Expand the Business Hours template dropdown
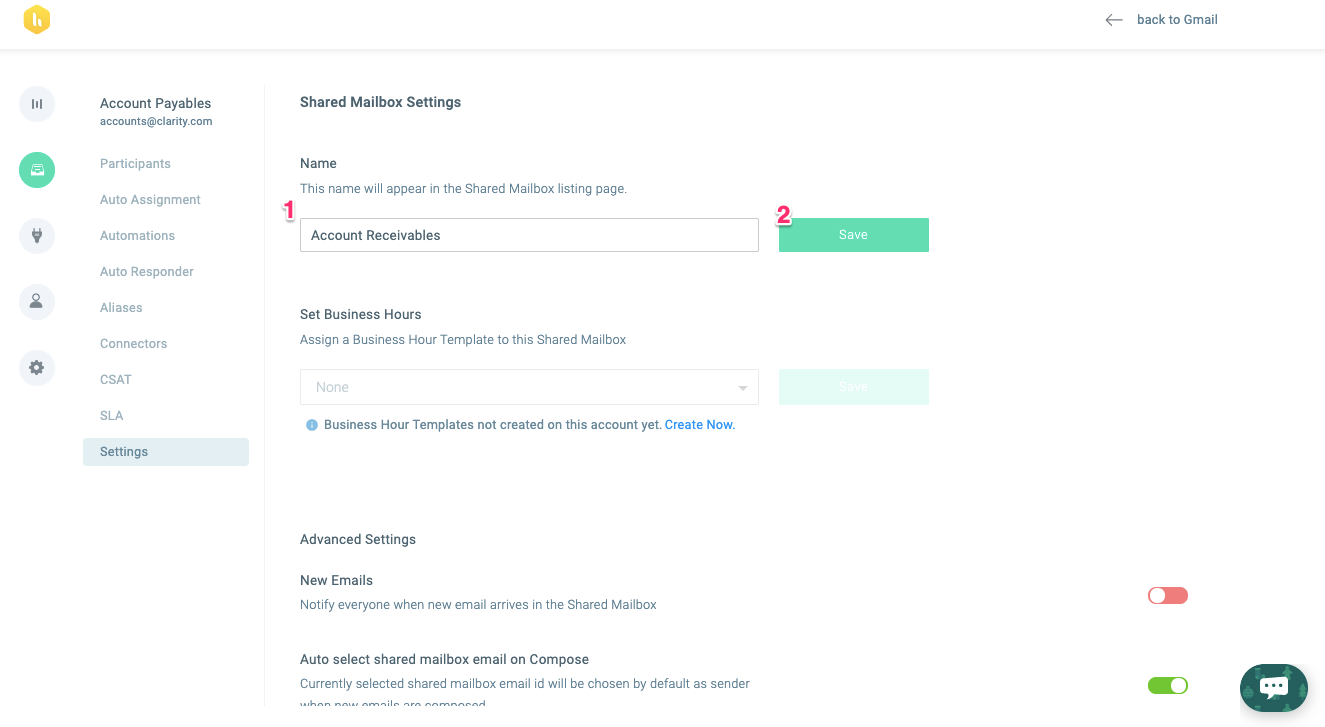This screenshot has height=727, width=1325. [x=529, y=387]
